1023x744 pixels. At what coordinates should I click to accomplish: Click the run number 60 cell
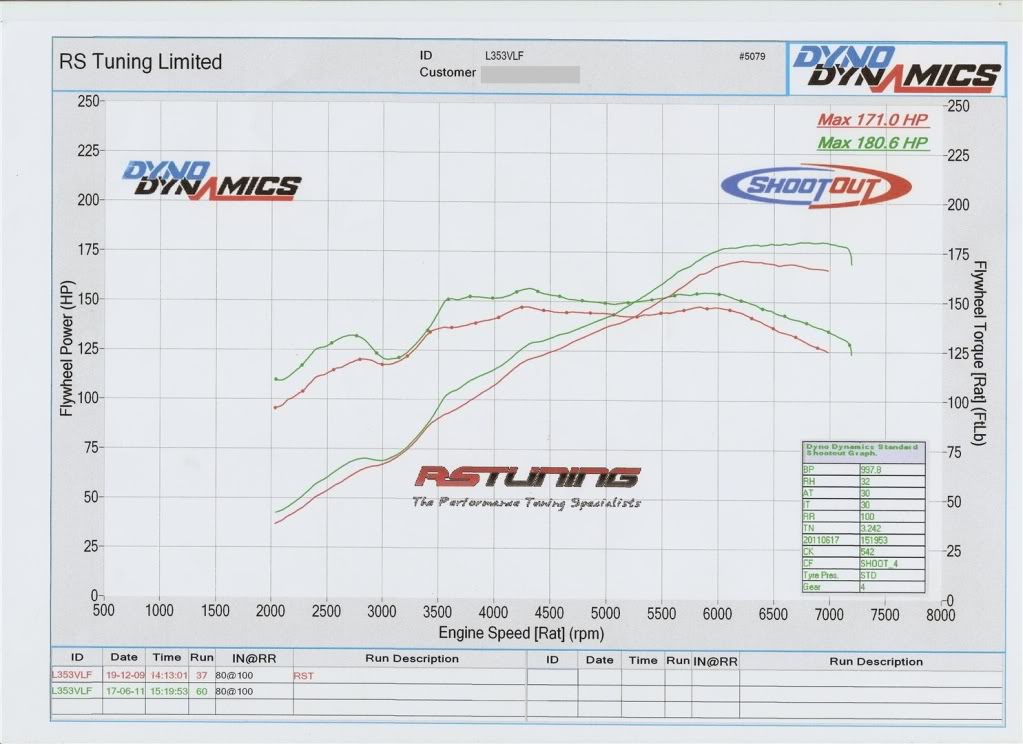click(201, 690)
